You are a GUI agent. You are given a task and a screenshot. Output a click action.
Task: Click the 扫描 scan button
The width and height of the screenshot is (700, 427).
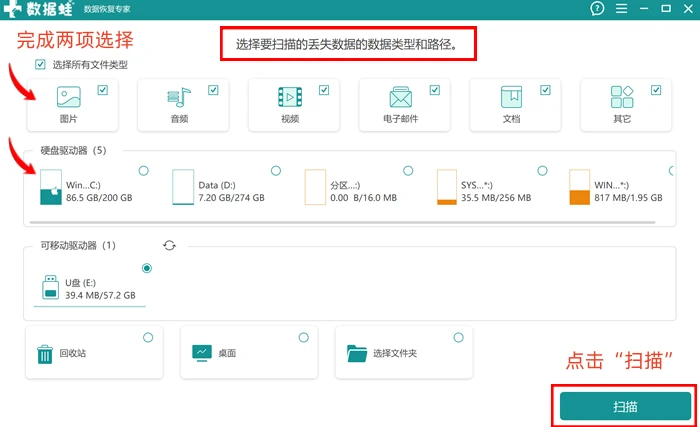tap(625, 406)
